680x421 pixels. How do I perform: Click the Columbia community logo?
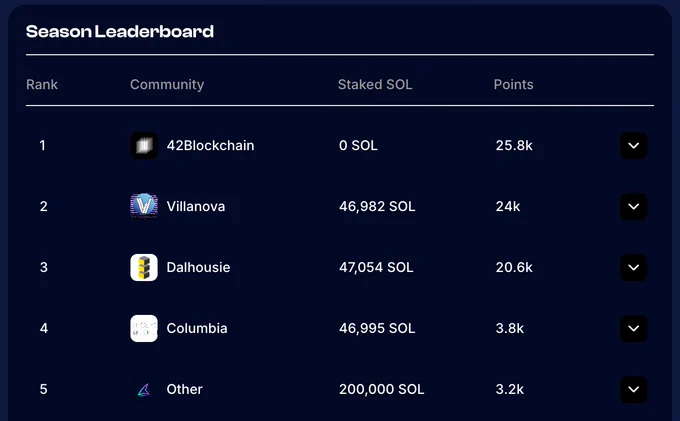click(x=144, y=328)
